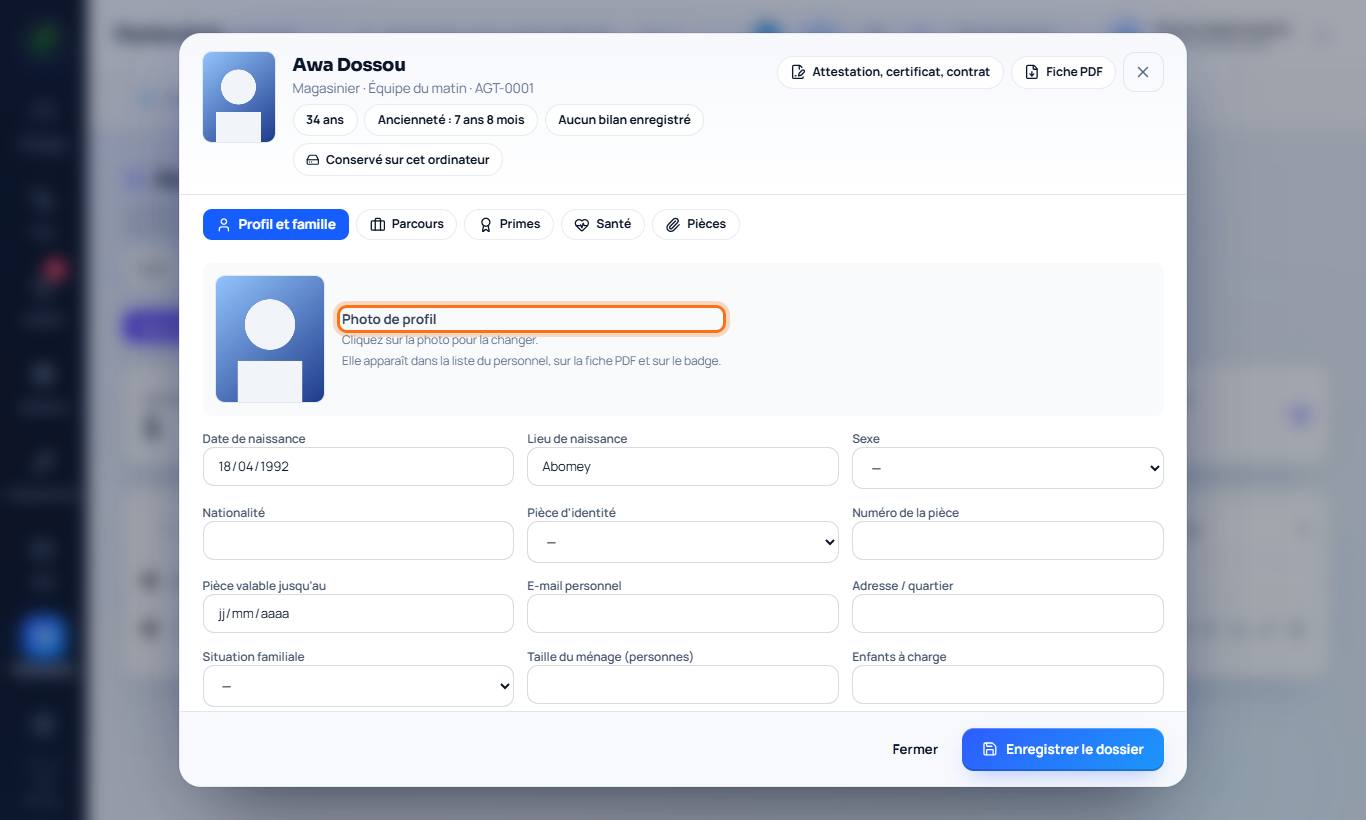Image resolution: width=1366 pixels, height=820 pixels.
Task: Click the Photo de profil heading
Action: tap(389, 319)
